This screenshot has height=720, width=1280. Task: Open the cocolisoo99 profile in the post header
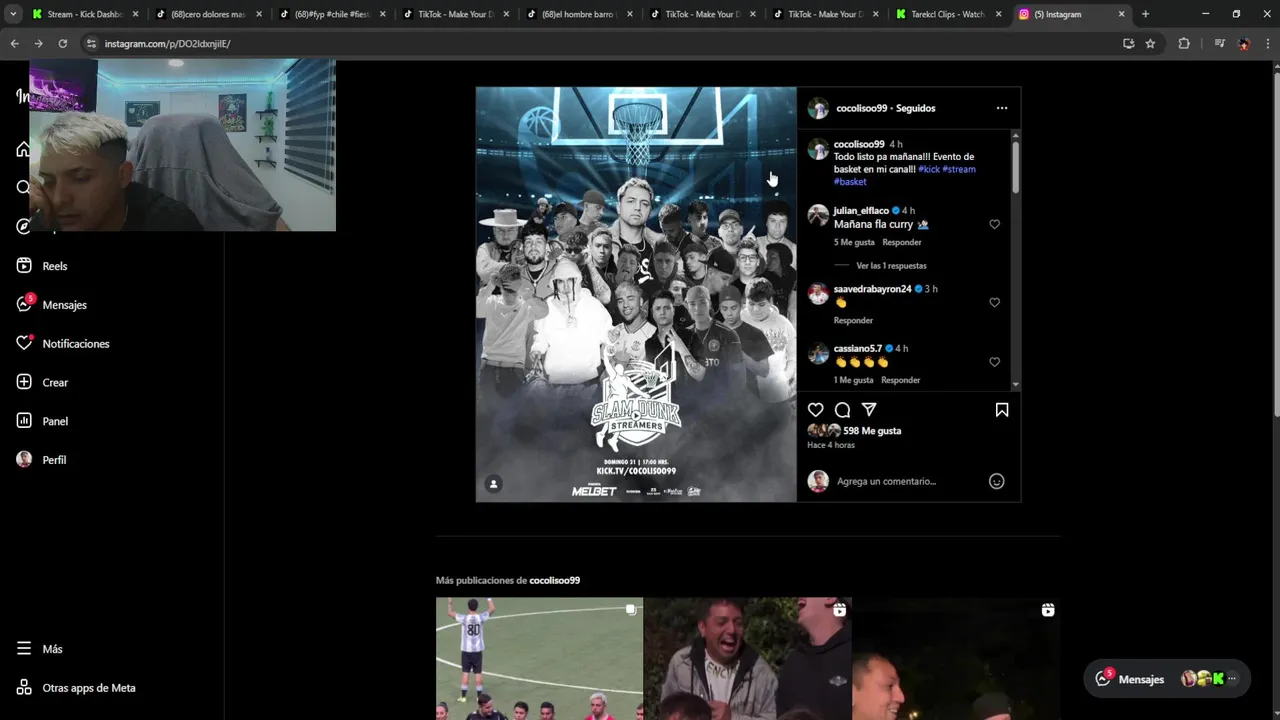pyautogui.click(x=862, y=108)
